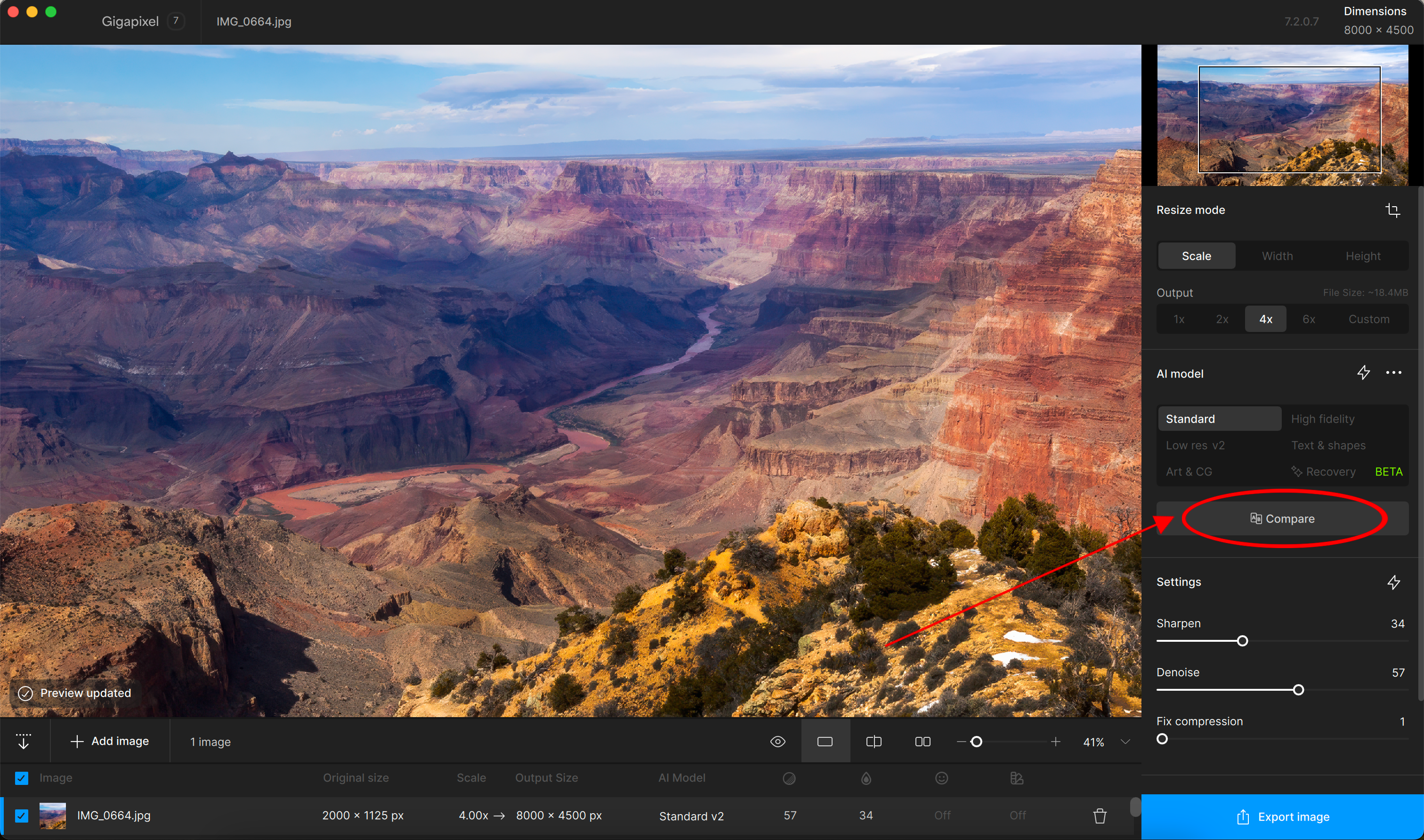Image resolution: width=1424 pixels, height=840 pixels.
Task: Click the zoom in plus icon
Action: pyautogui.click(x=1056, y=742)
